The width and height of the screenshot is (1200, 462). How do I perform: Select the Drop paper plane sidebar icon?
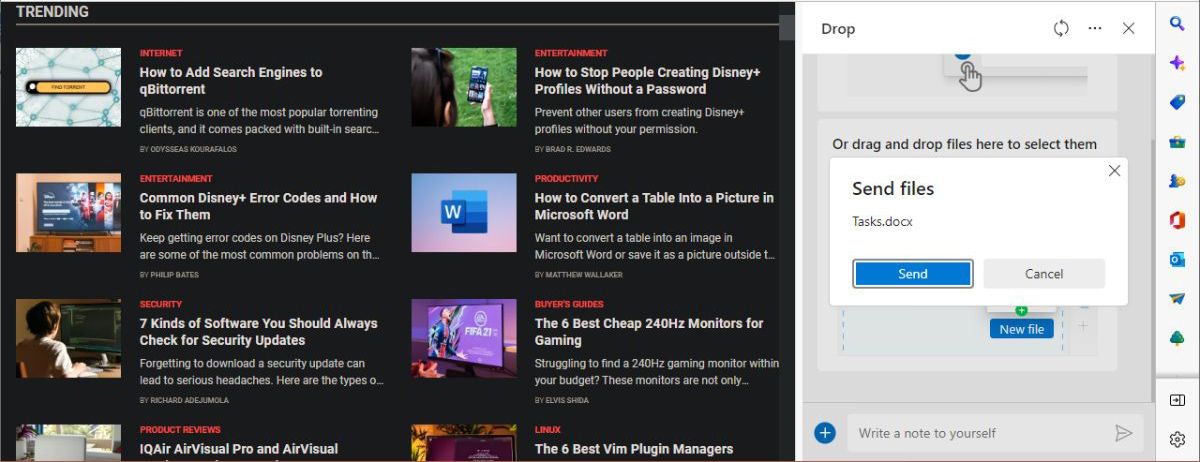point(1177,299)
